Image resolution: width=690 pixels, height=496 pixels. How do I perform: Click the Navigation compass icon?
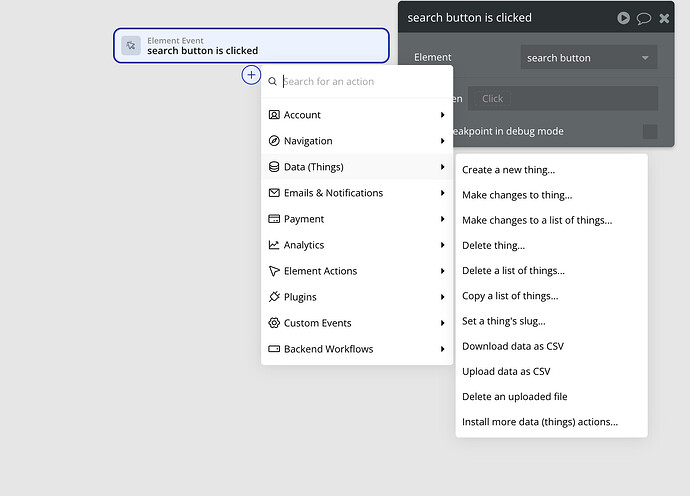click(274, 141)
